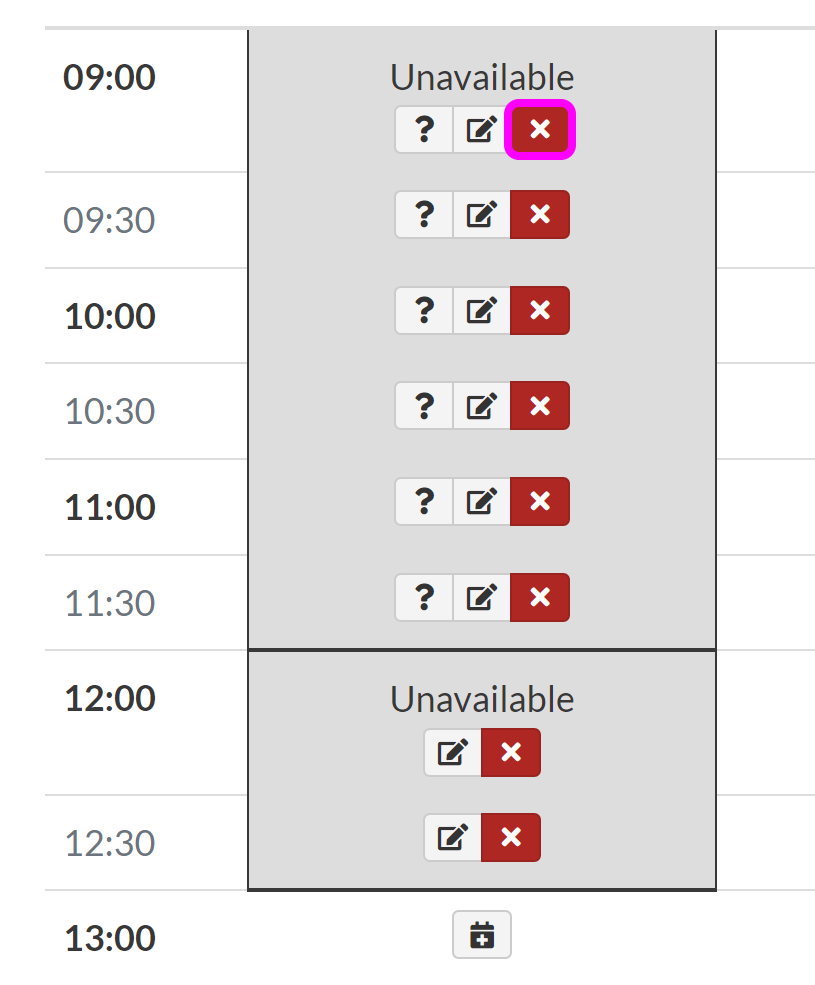Viewport: 815px width, 985px height.
Task: Edit the 10:00 slot entry
Action: tap(482, 310)
